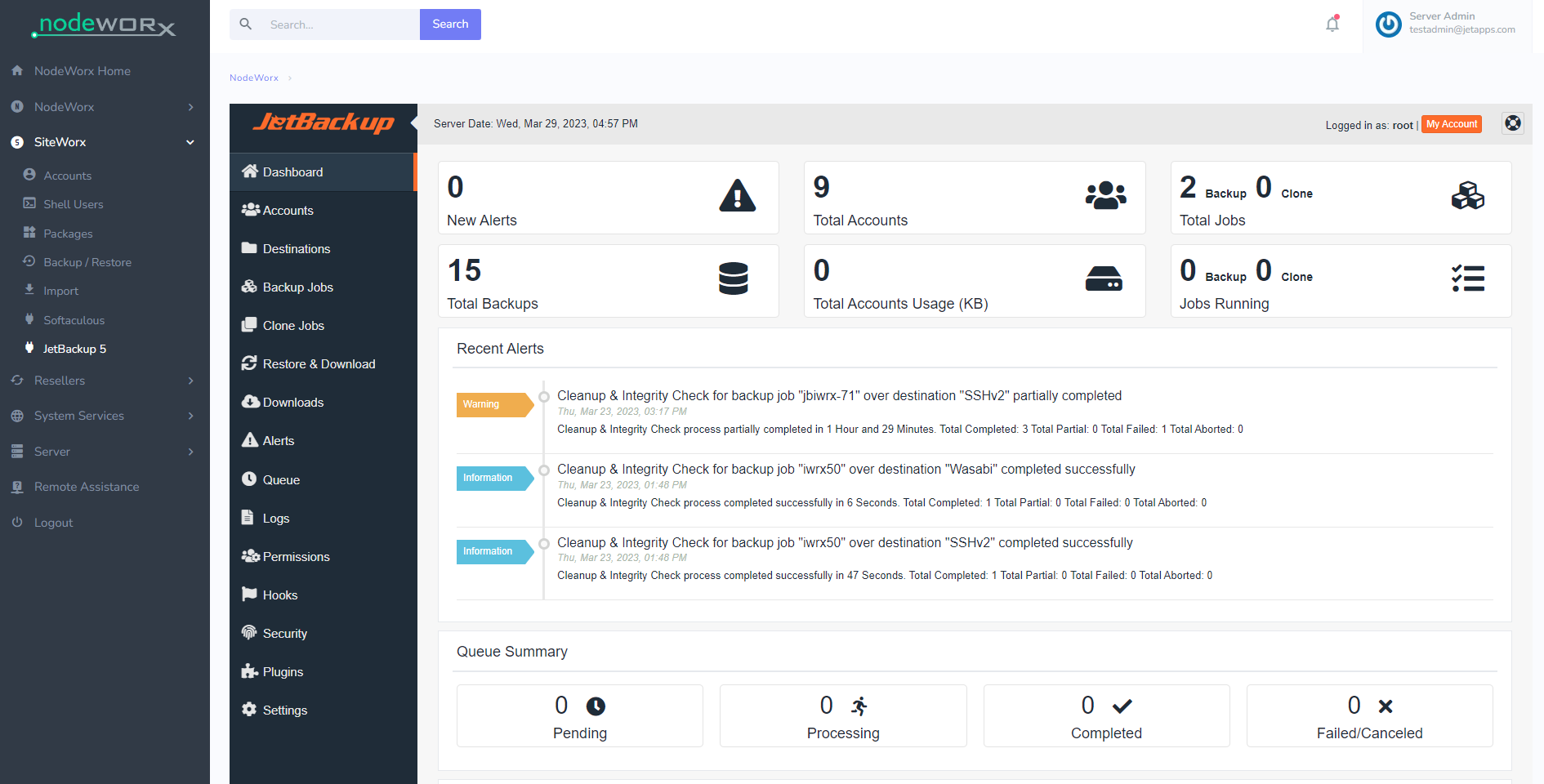Click the Total Backups database icon
1544x784 pixels.
tap(733, 278)
